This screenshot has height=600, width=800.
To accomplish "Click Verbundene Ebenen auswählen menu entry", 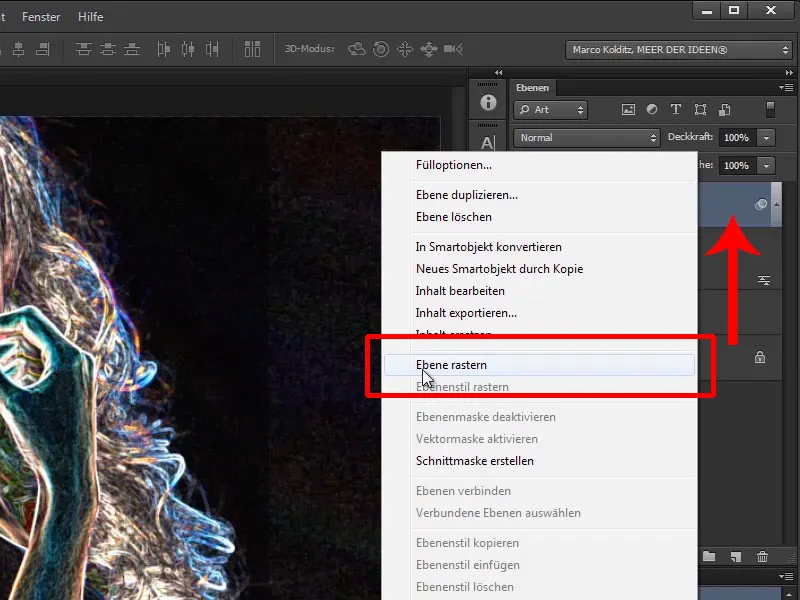I will point(540,513).
